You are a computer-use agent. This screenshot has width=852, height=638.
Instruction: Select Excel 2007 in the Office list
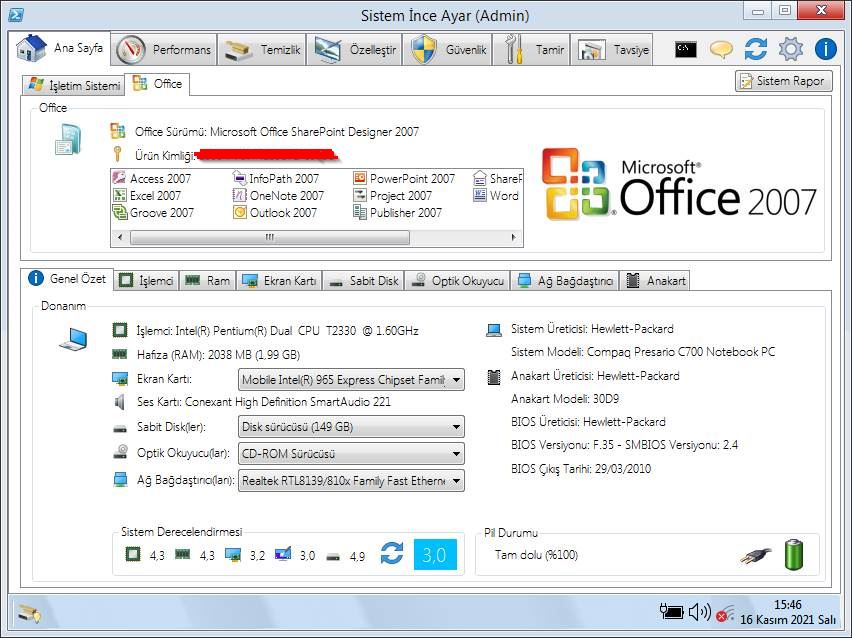pyautogui.click(x=147, y=196)
